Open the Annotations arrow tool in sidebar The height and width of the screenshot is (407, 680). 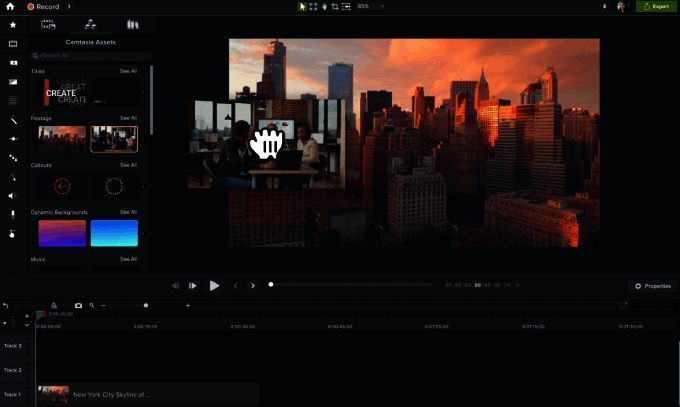click(13, 120)
